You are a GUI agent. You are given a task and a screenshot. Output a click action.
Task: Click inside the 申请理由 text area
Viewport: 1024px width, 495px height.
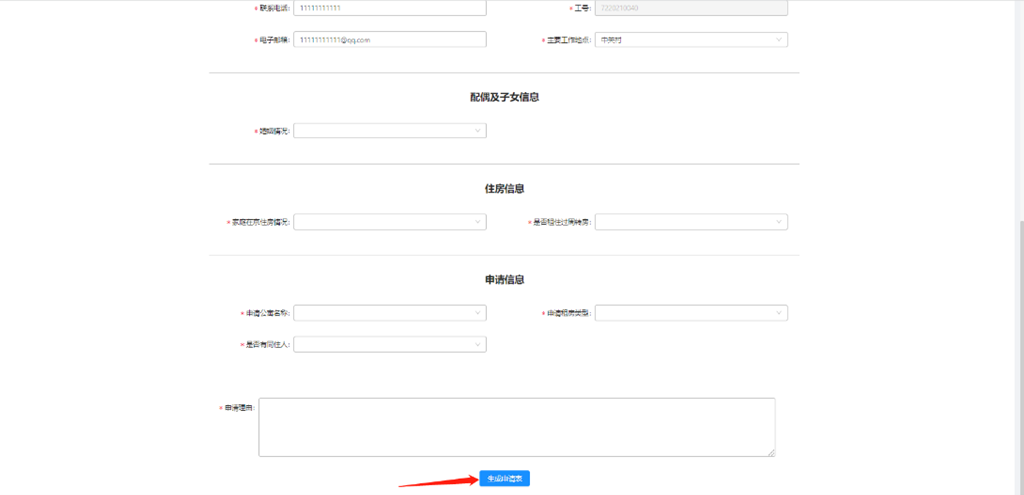point(517,427)
